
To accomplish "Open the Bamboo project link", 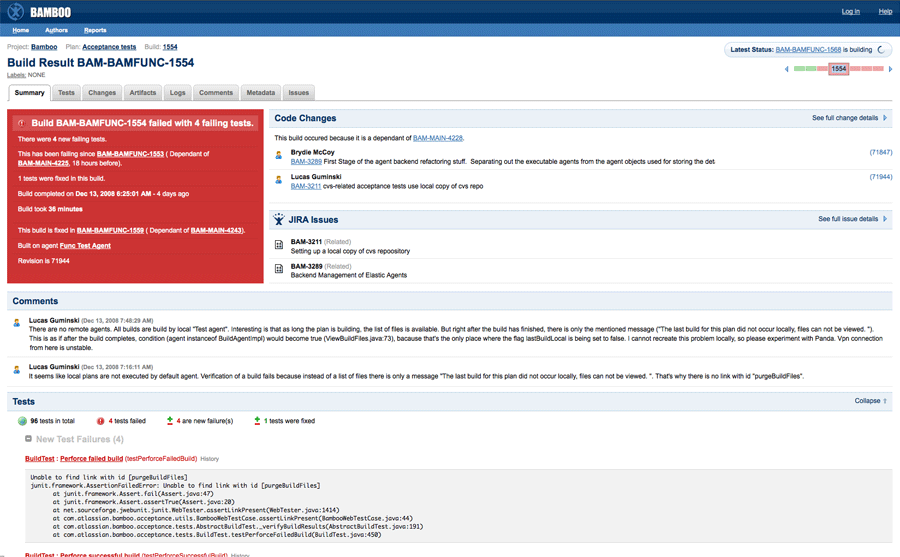I will coord(44,47).
